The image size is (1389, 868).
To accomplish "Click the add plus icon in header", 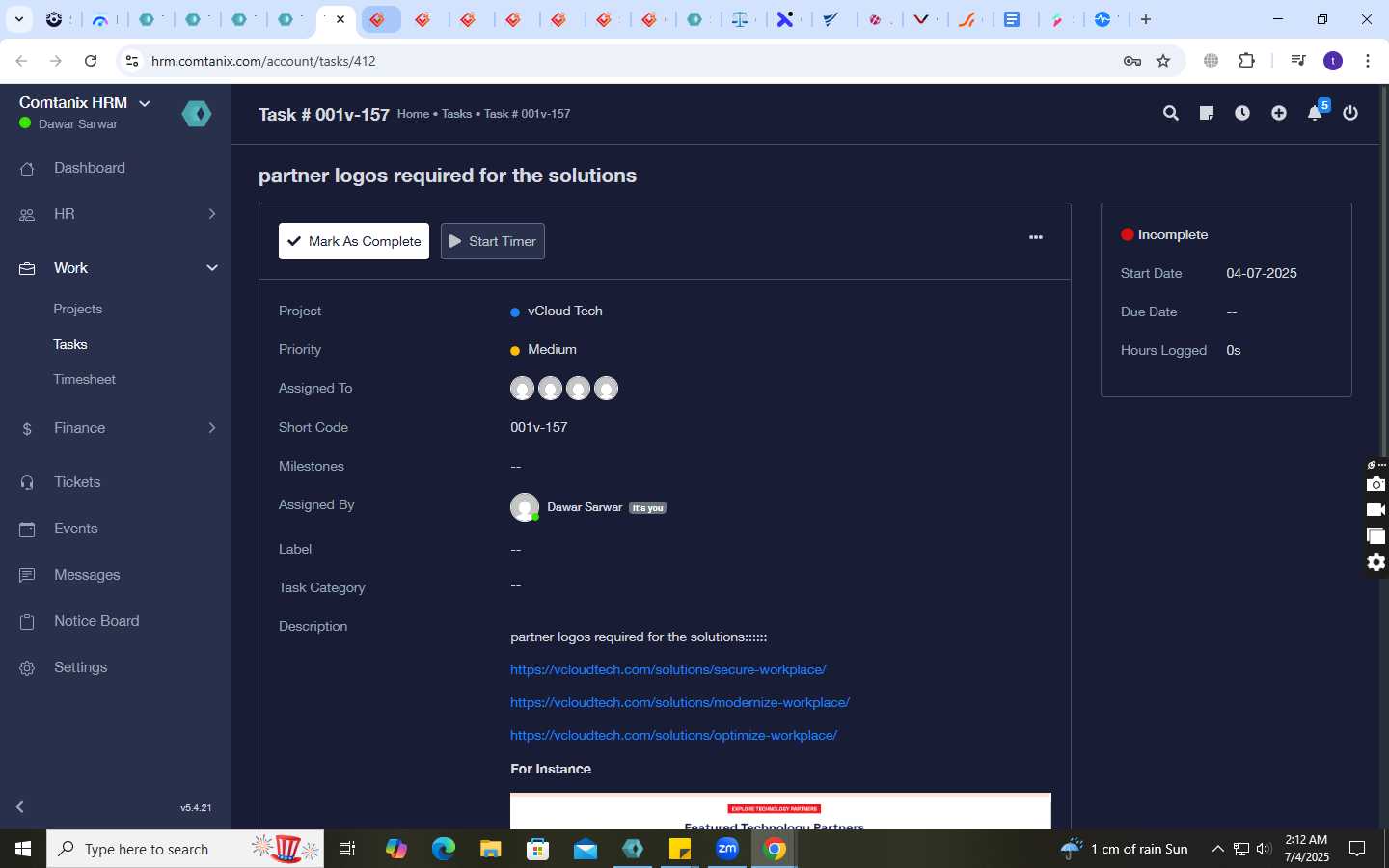I will point(1278,114).
